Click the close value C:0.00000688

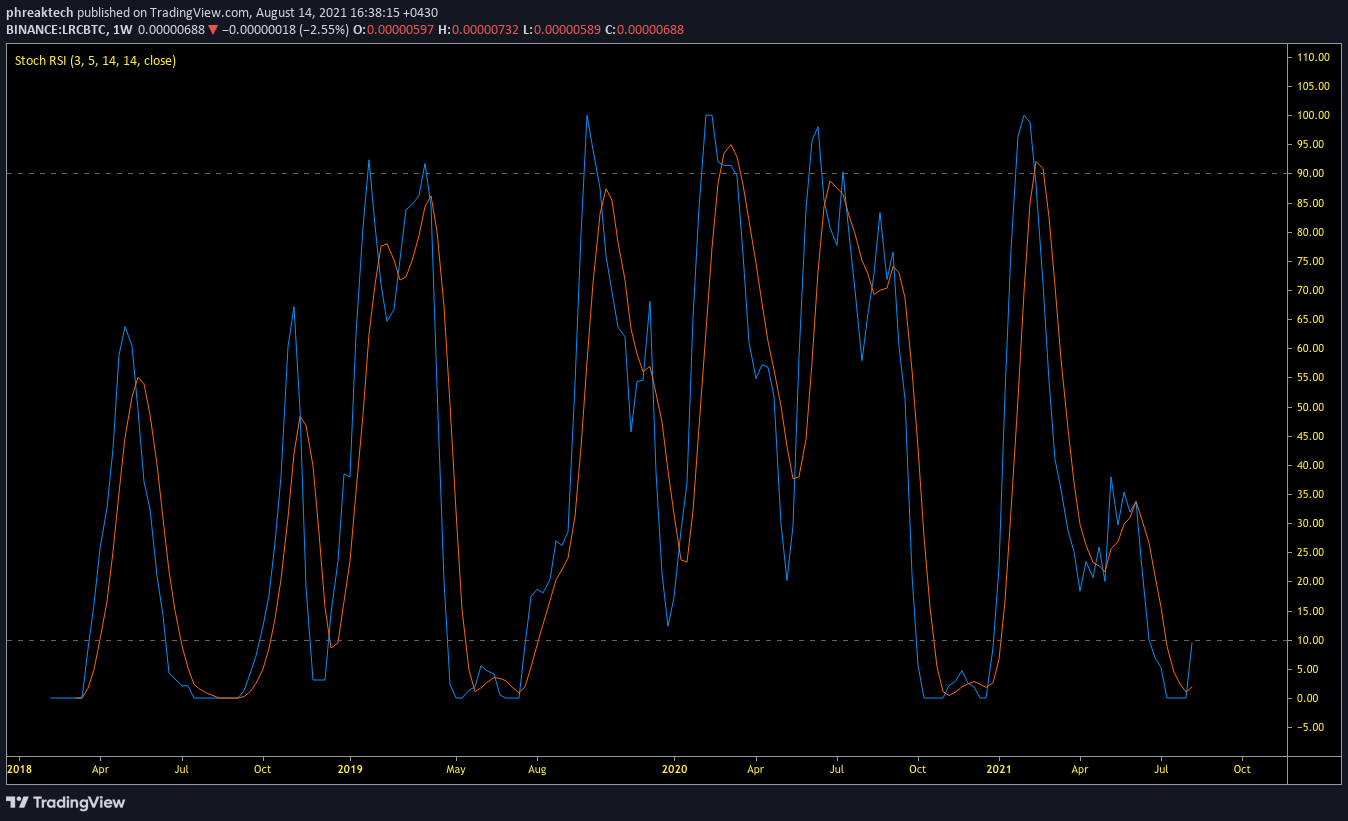click(x=643, y=30)
